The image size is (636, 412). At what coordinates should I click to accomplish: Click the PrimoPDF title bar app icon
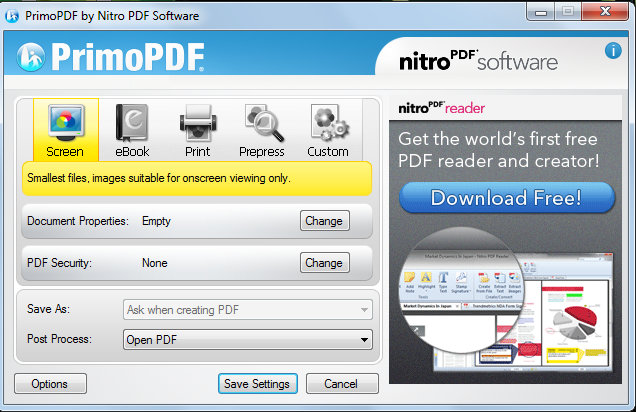(x=12, y=16)
